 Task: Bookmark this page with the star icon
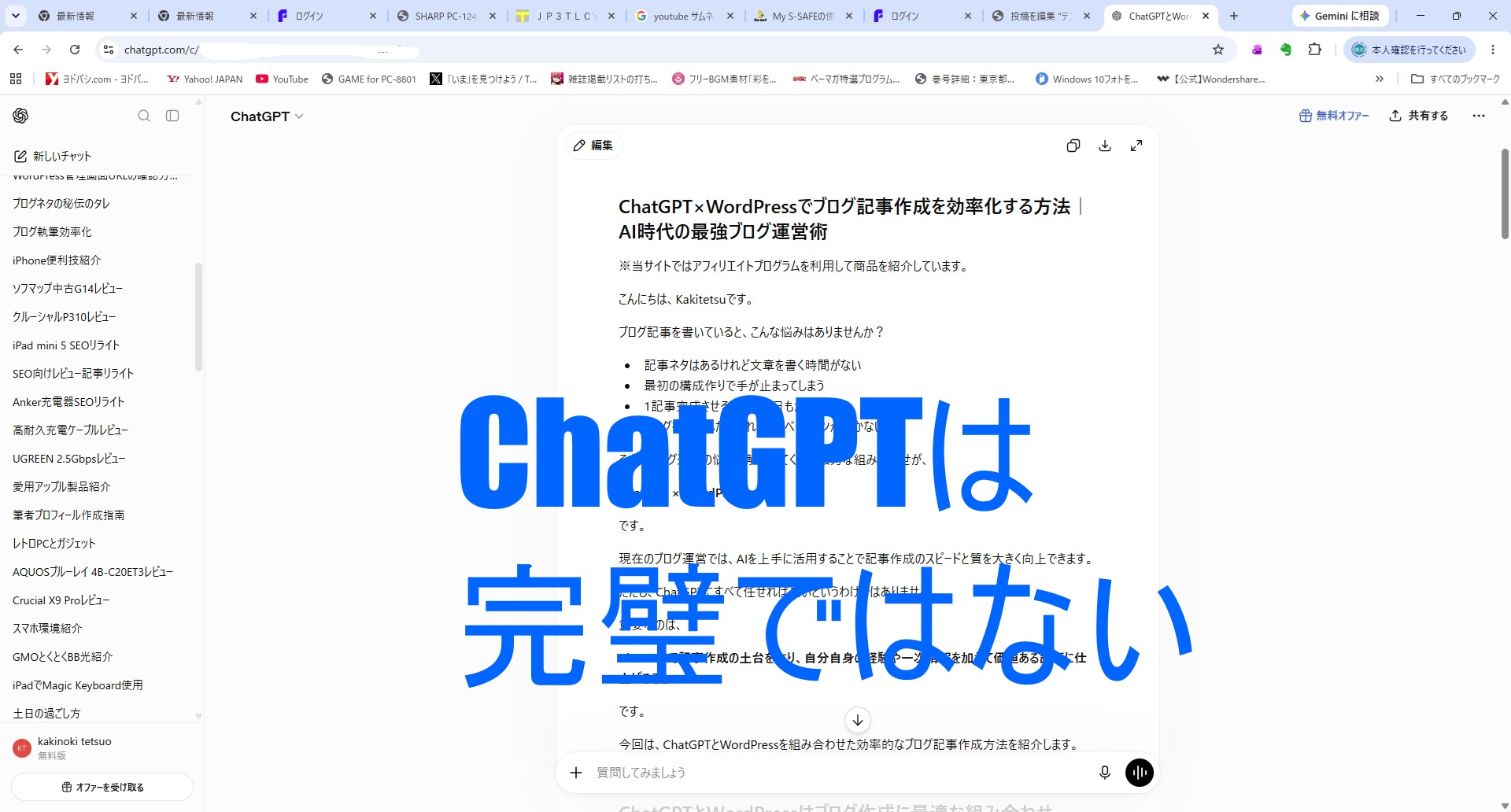point(1218,50)
